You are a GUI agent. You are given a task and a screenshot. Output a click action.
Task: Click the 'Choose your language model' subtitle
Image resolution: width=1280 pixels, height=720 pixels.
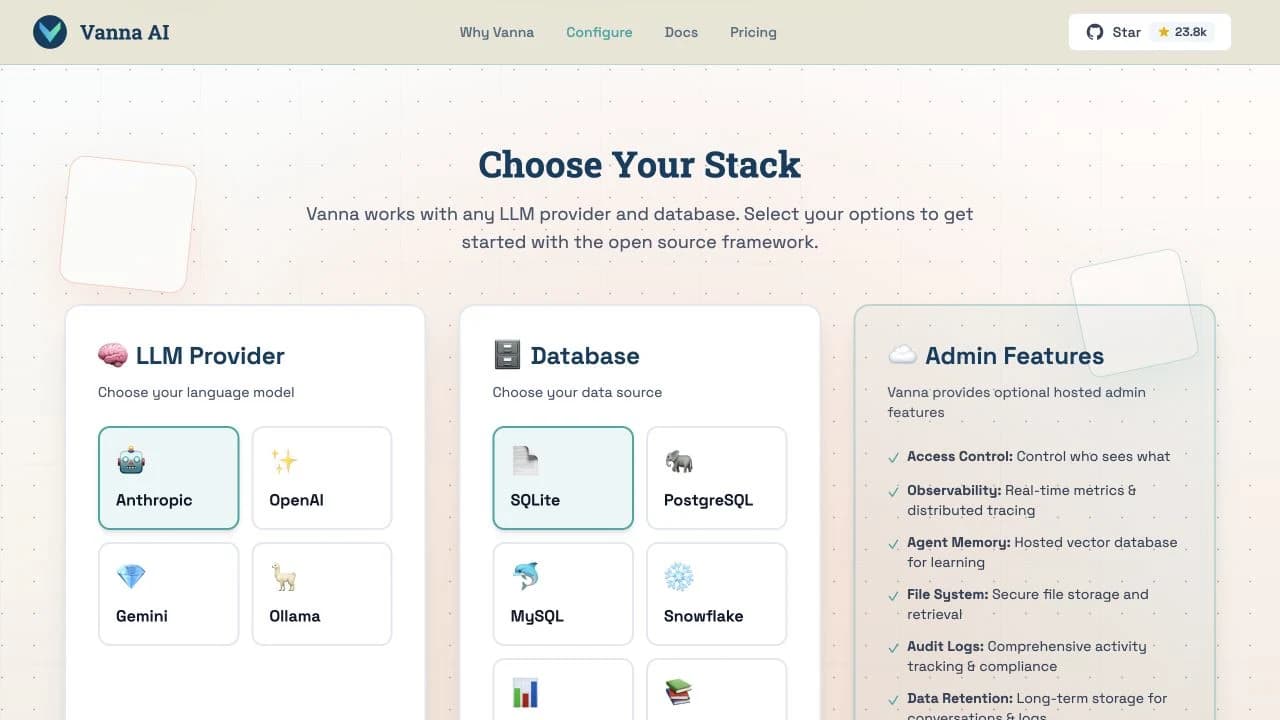click(196, 392)
